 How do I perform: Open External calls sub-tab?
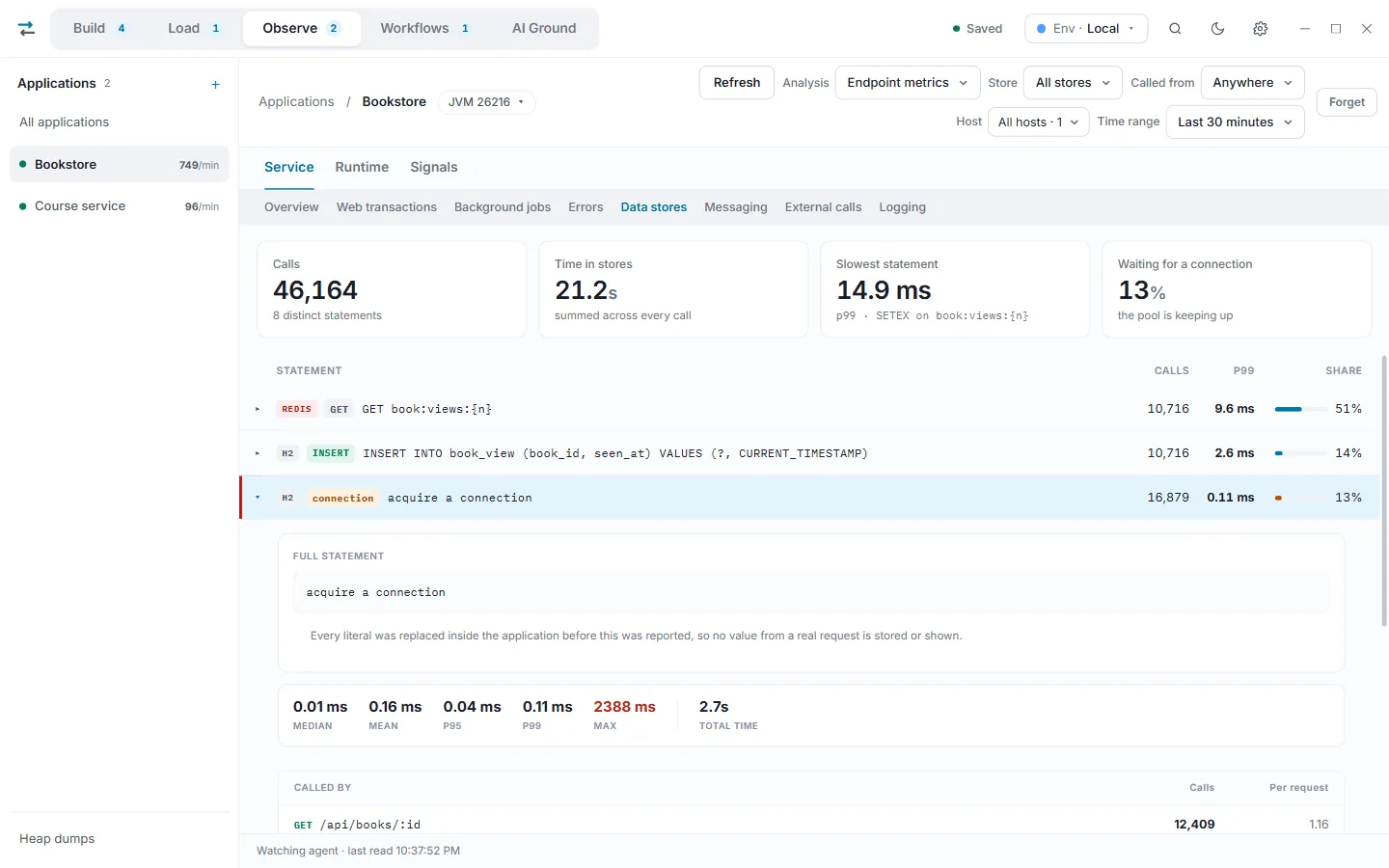(x=823, y=207)
